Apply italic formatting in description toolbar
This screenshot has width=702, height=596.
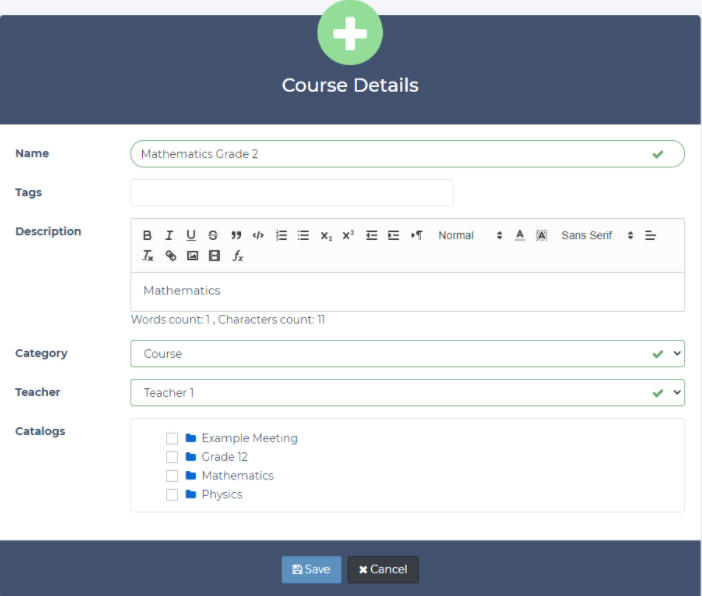point(169,236)
